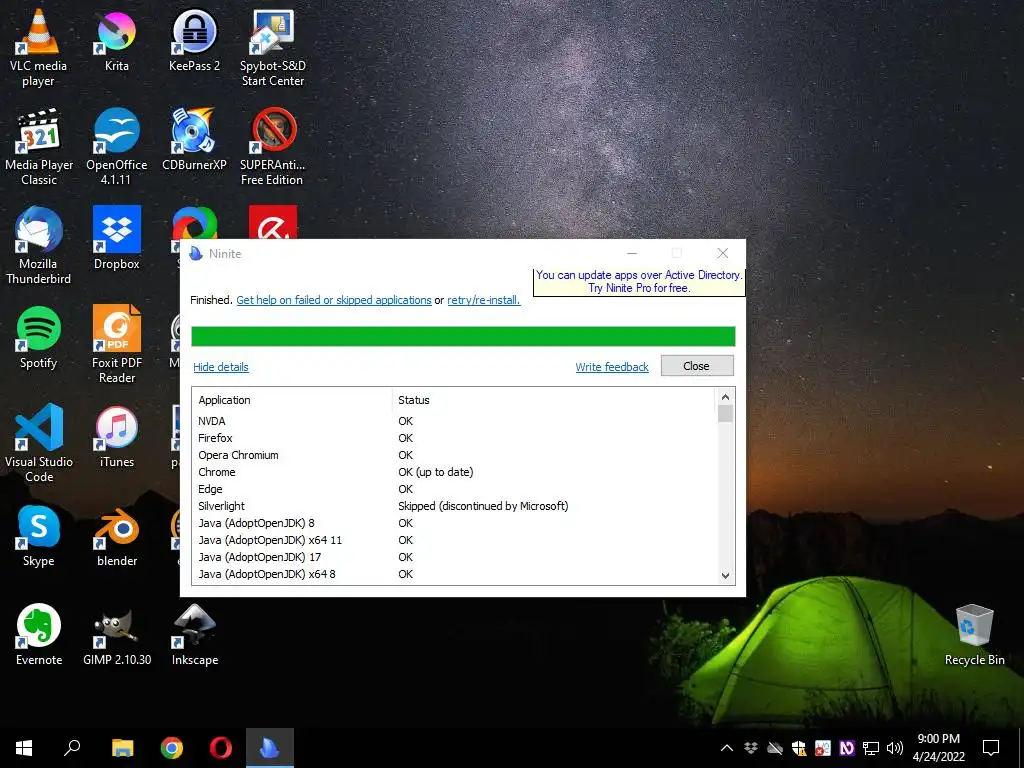Click the retry/re-install link
The height and width of the screenshot is (768, 1024).
pyautogui.click(x=483, y=300)
